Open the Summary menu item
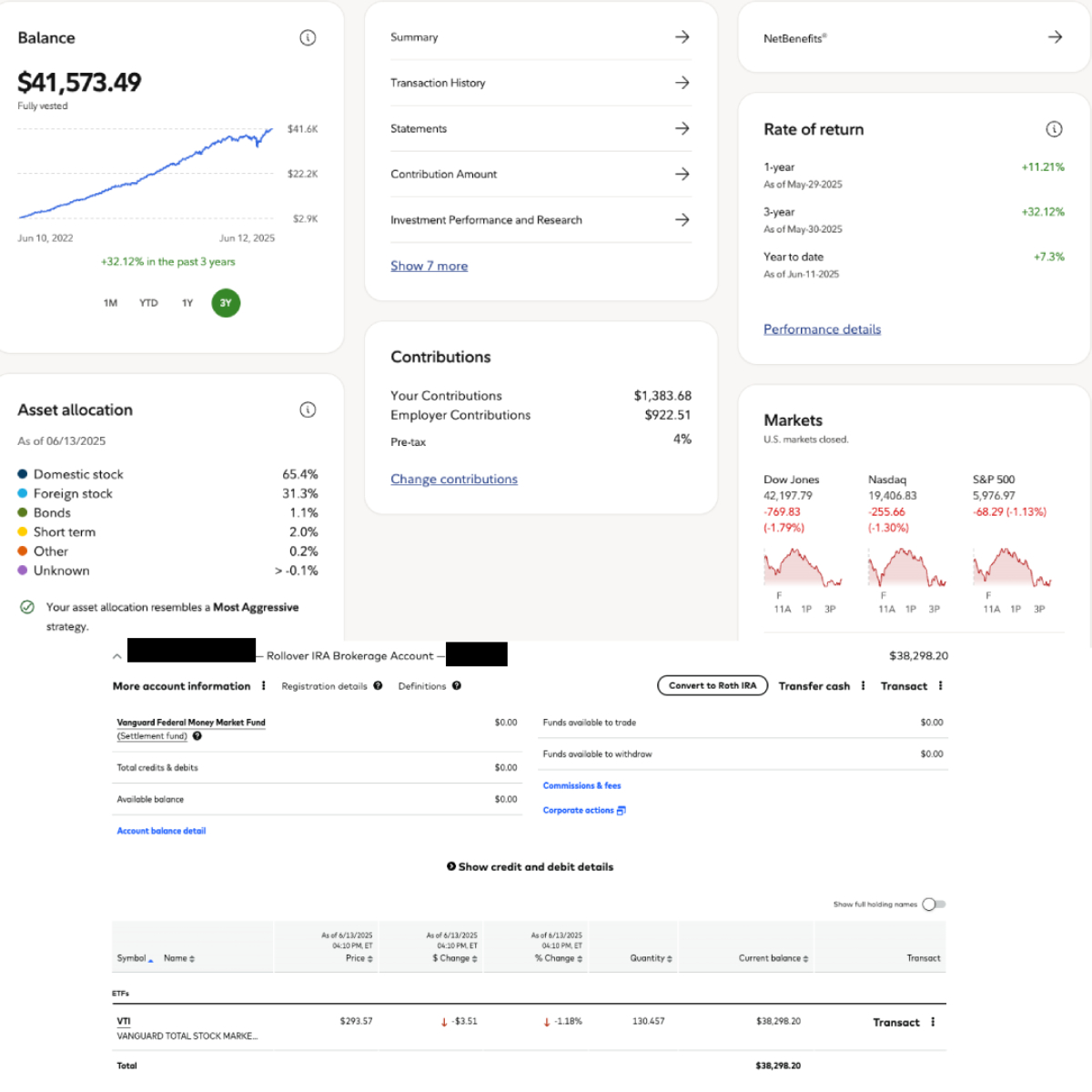 click(x=541, y=37)
